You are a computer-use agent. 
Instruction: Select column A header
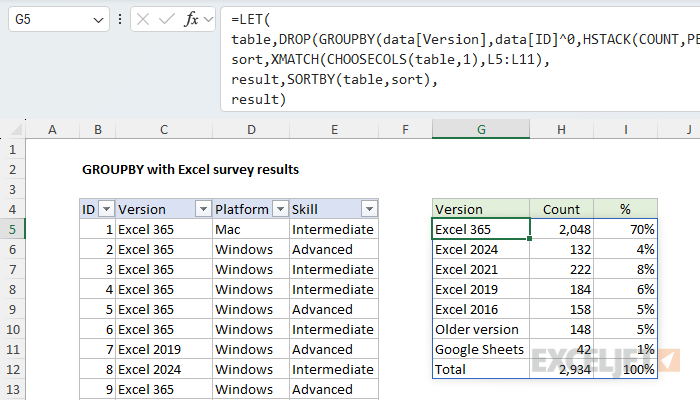[x=52, y=129]
